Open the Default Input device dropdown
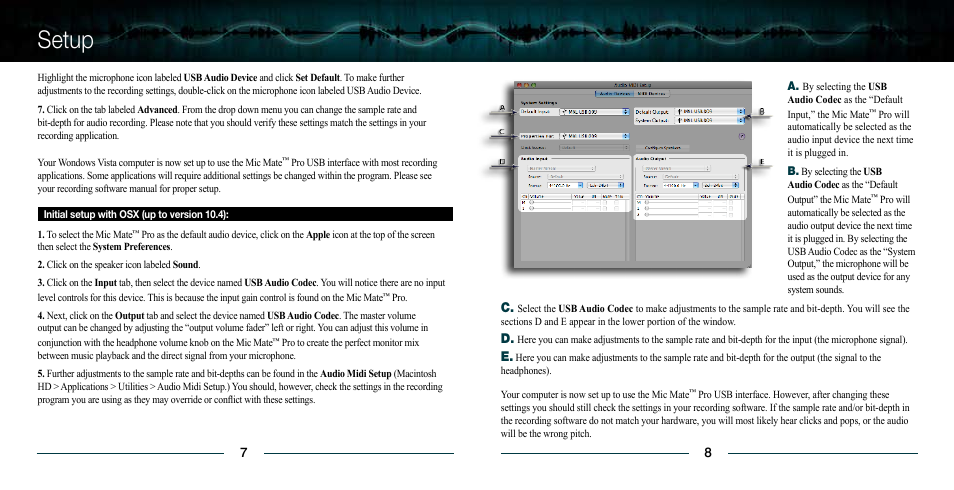Image resolution: width=954 pixels, height=490 pixels. click(x=594, y=111)
